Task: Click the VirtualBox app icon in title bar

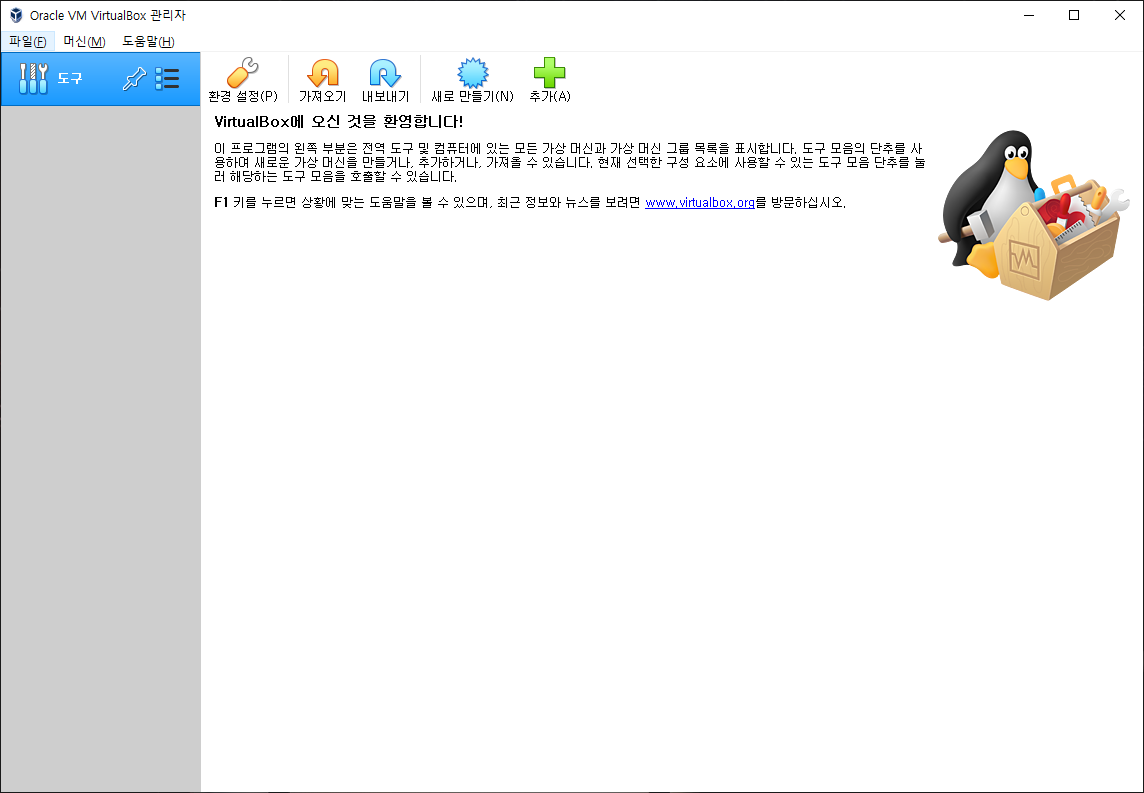Action: pos(16,15)
